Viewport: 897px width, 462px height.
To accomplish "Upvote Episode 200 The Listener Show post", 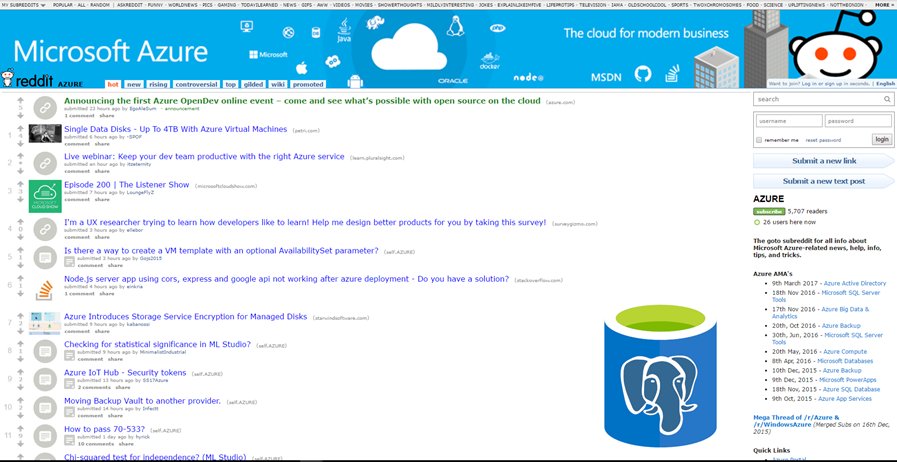I will coord(21,184).
